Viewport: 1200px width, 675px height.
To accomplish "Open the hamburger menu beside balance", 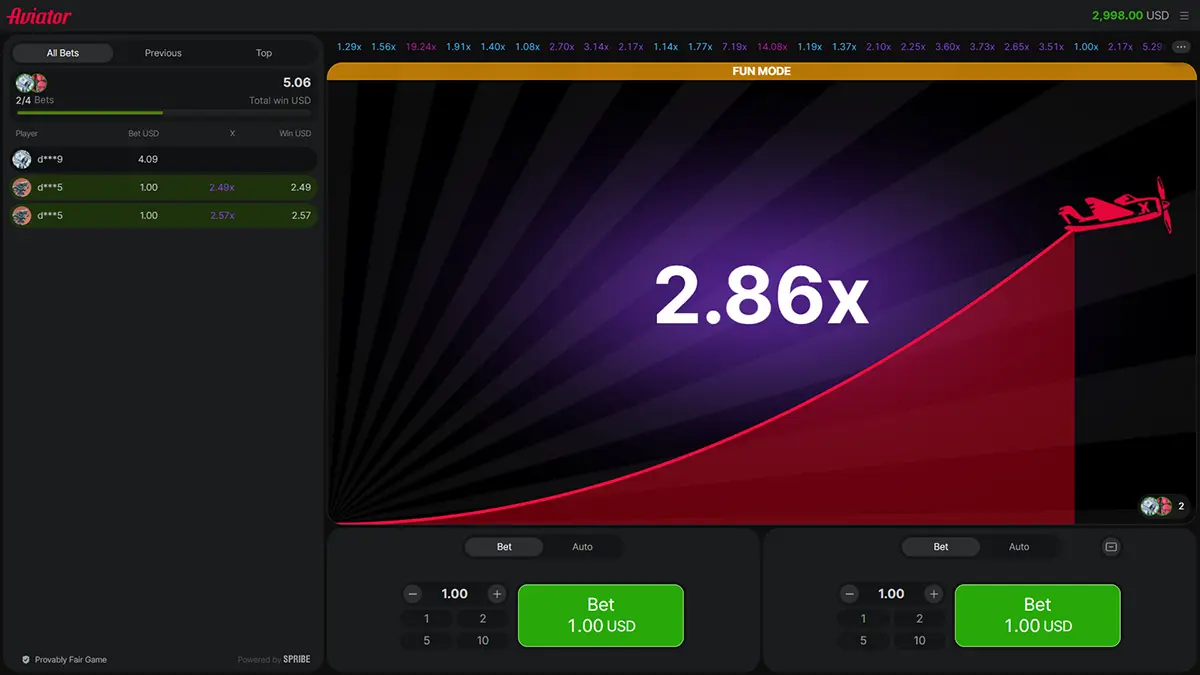I will pos(1185,16).
